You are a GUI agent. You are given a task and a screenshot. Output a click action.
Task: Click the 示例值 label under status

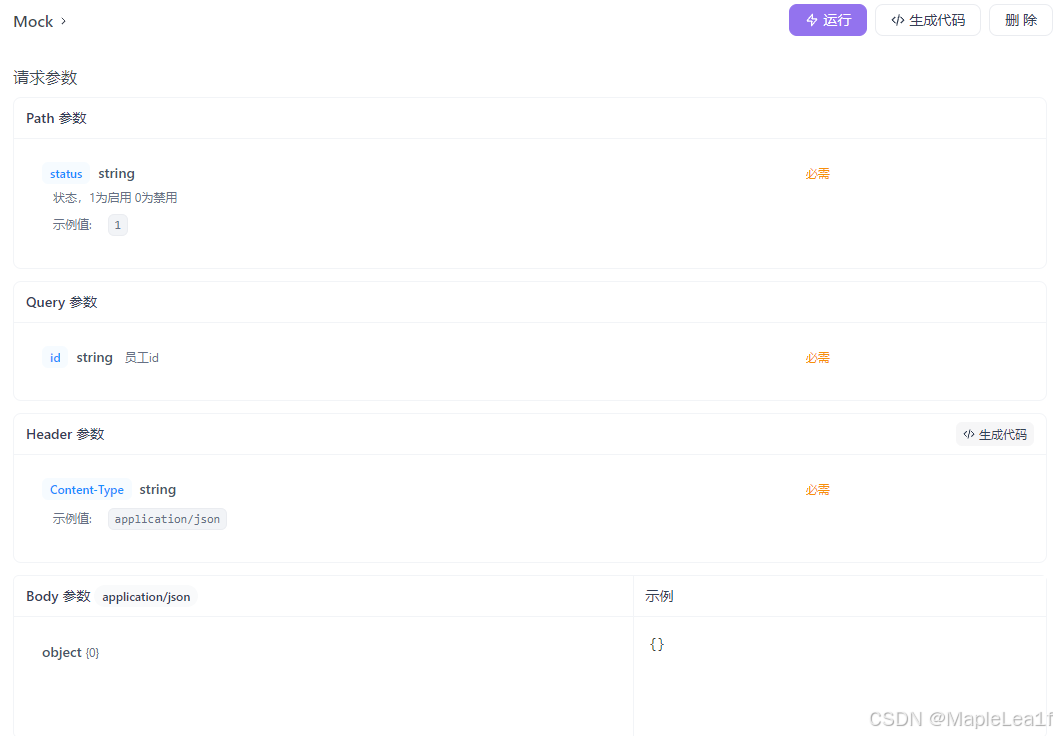point(72,225)
